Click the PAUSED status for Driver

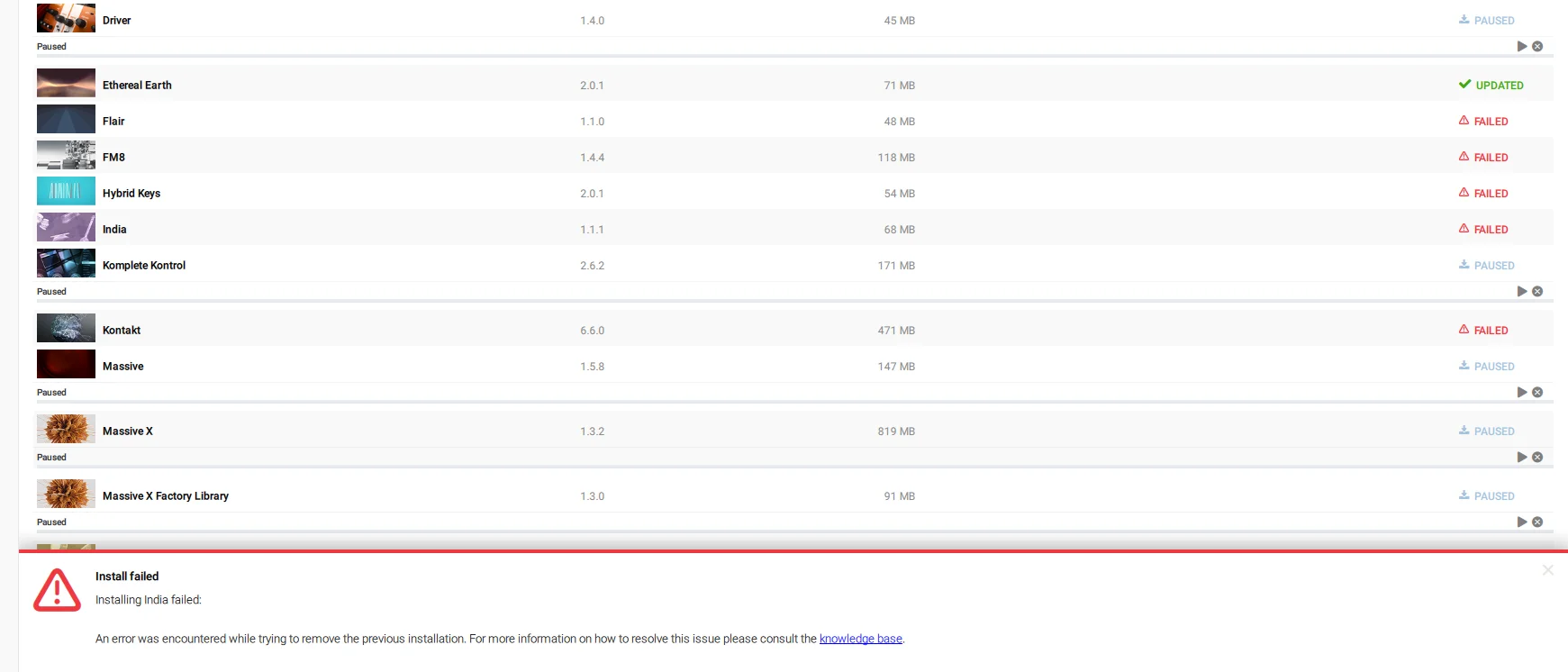(x=1487, y=20)
